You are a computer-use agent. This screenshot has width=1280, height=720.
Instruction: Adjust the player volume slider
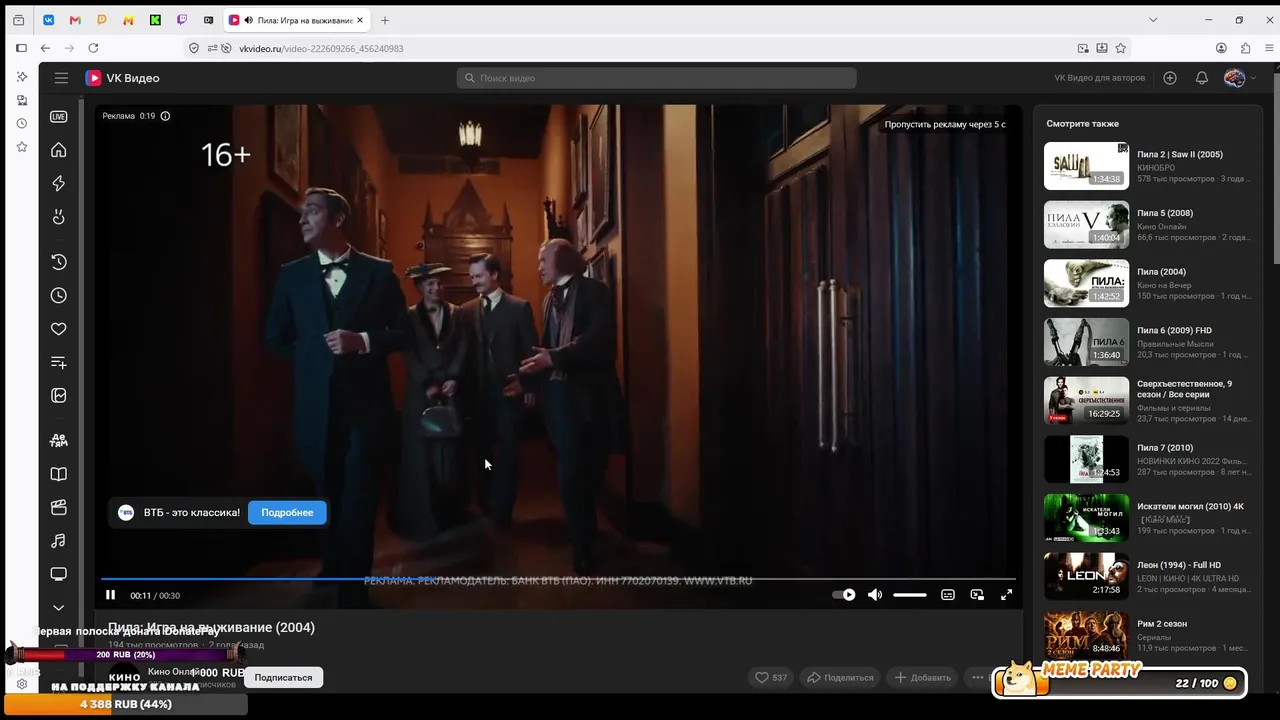coord(910,595)
